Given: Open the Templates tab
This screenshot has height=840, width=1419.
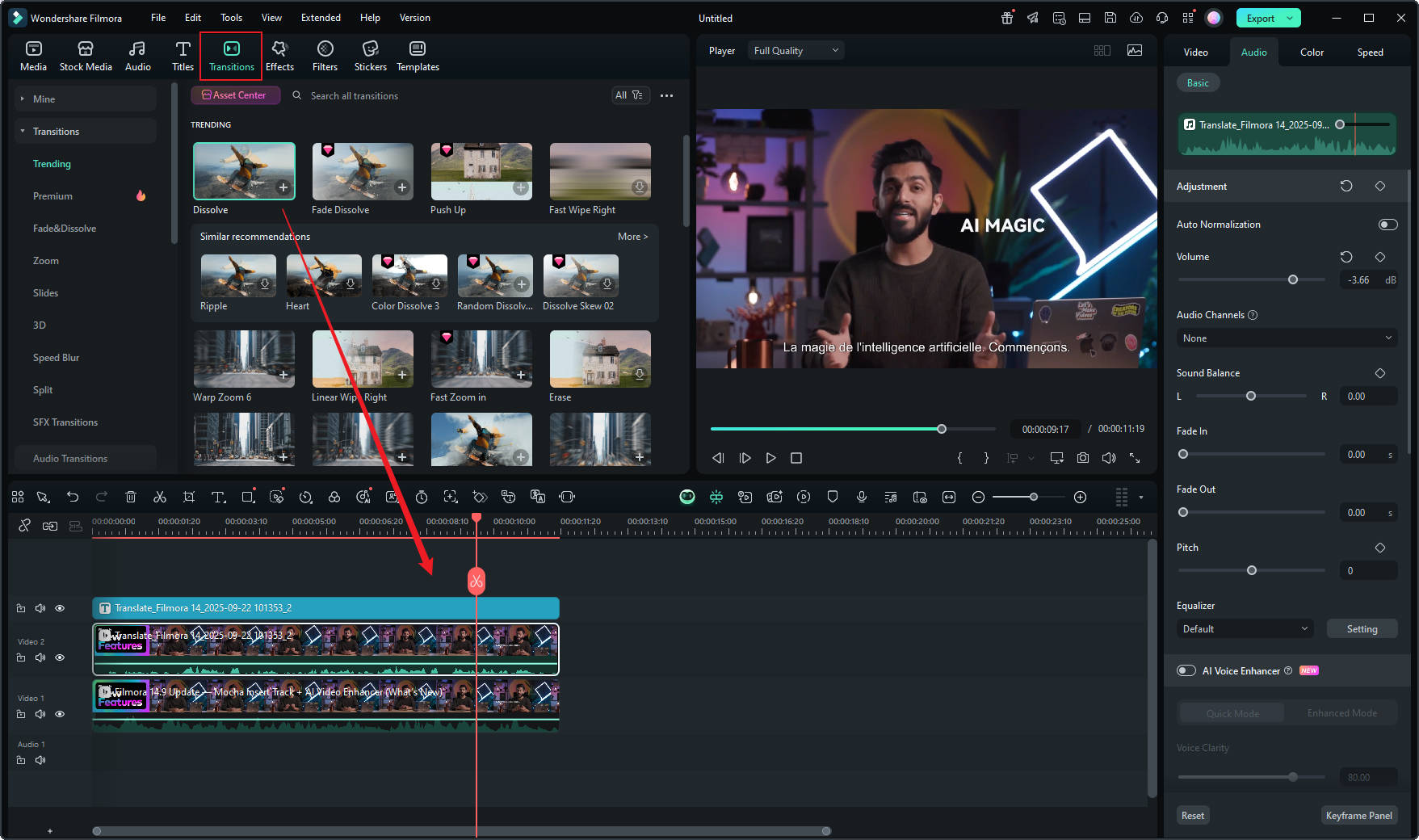Looking at the screenshot, I should coord(418,56).
